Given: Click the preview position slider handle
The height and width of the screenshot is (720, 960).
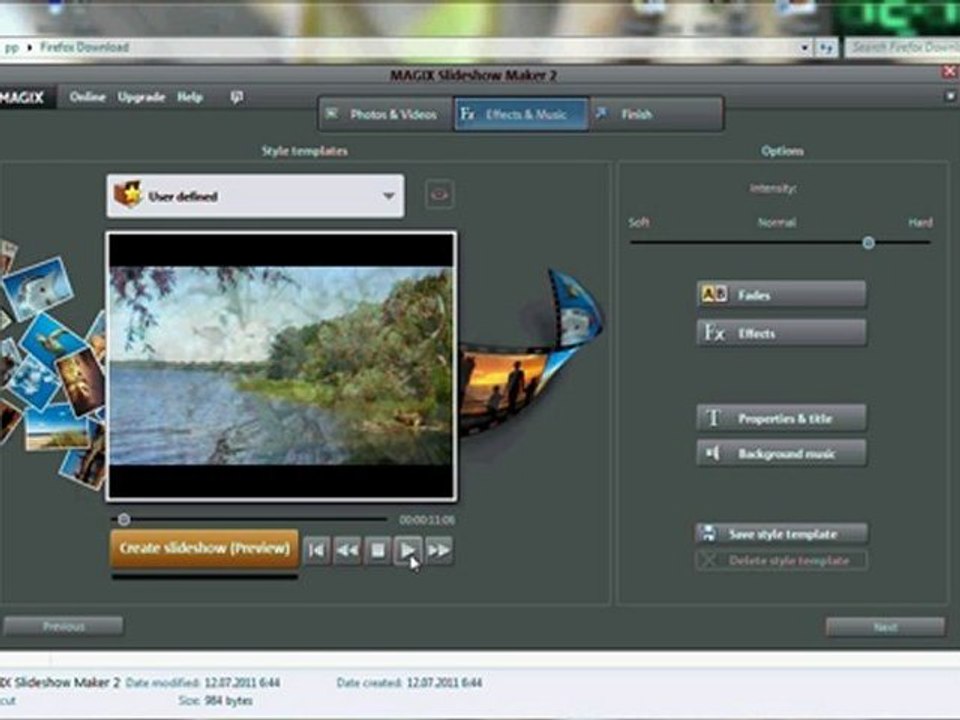Looking at the screenshot, I should tap(124, 520).
